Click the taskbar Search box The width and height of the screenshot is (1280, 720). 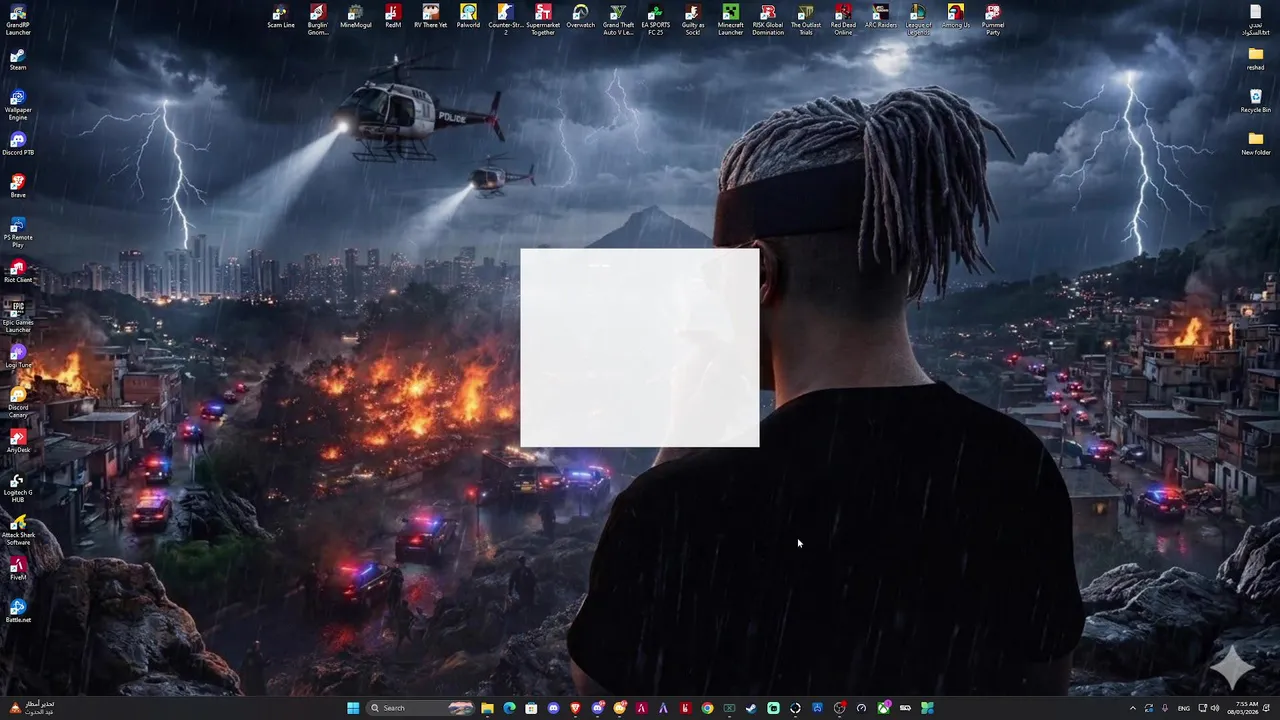420,708
